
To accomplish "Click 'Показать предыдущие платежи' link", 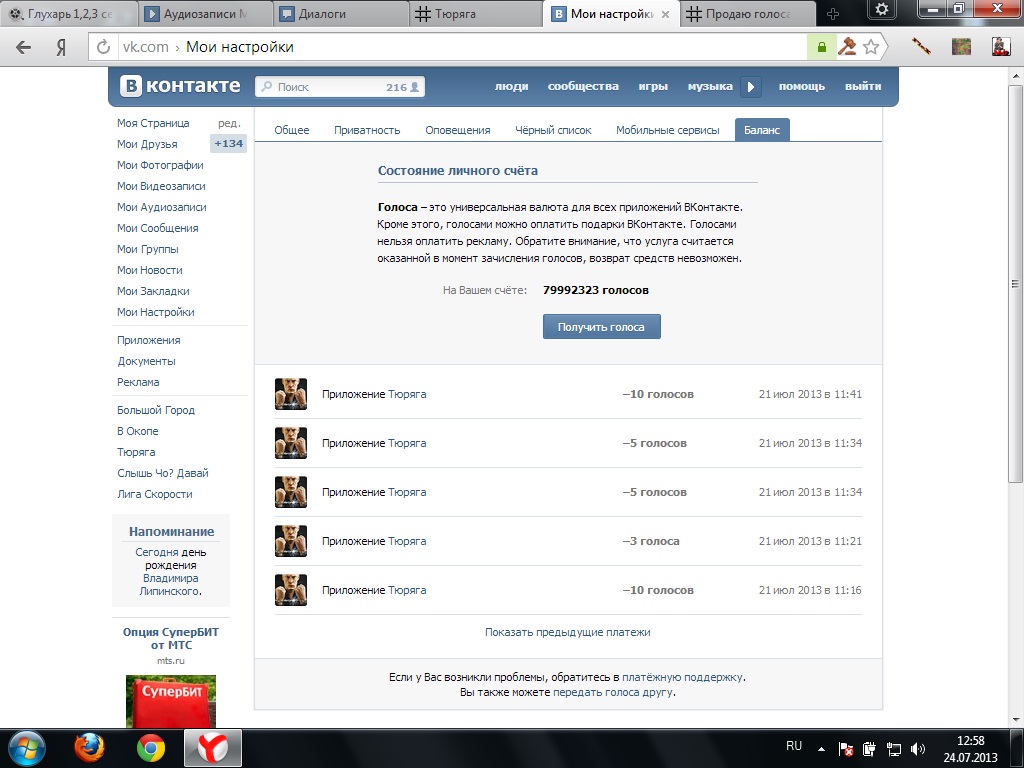I will tap(568, 632).
